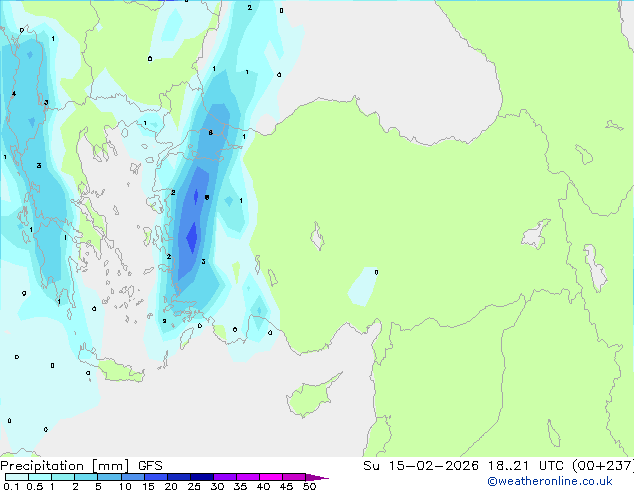Click legend value label '35'

(x=240, y=486)
